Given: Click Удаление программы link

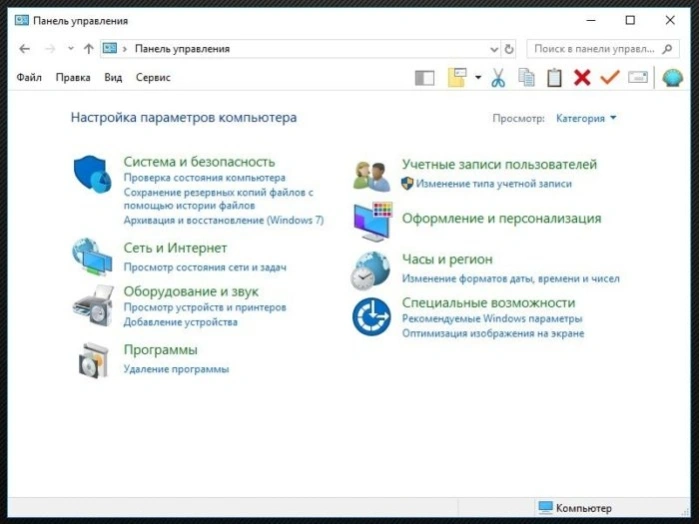Looking at the screenshot, I should pos(176,369).
